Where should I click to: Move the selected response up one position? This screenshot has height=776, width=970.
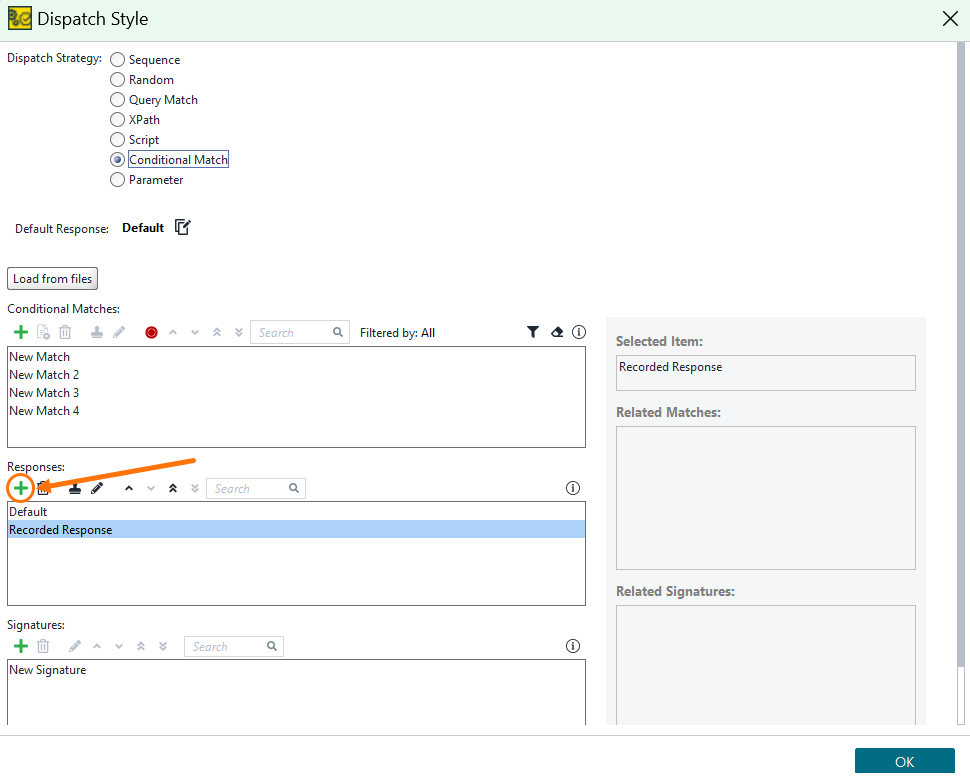128,488
